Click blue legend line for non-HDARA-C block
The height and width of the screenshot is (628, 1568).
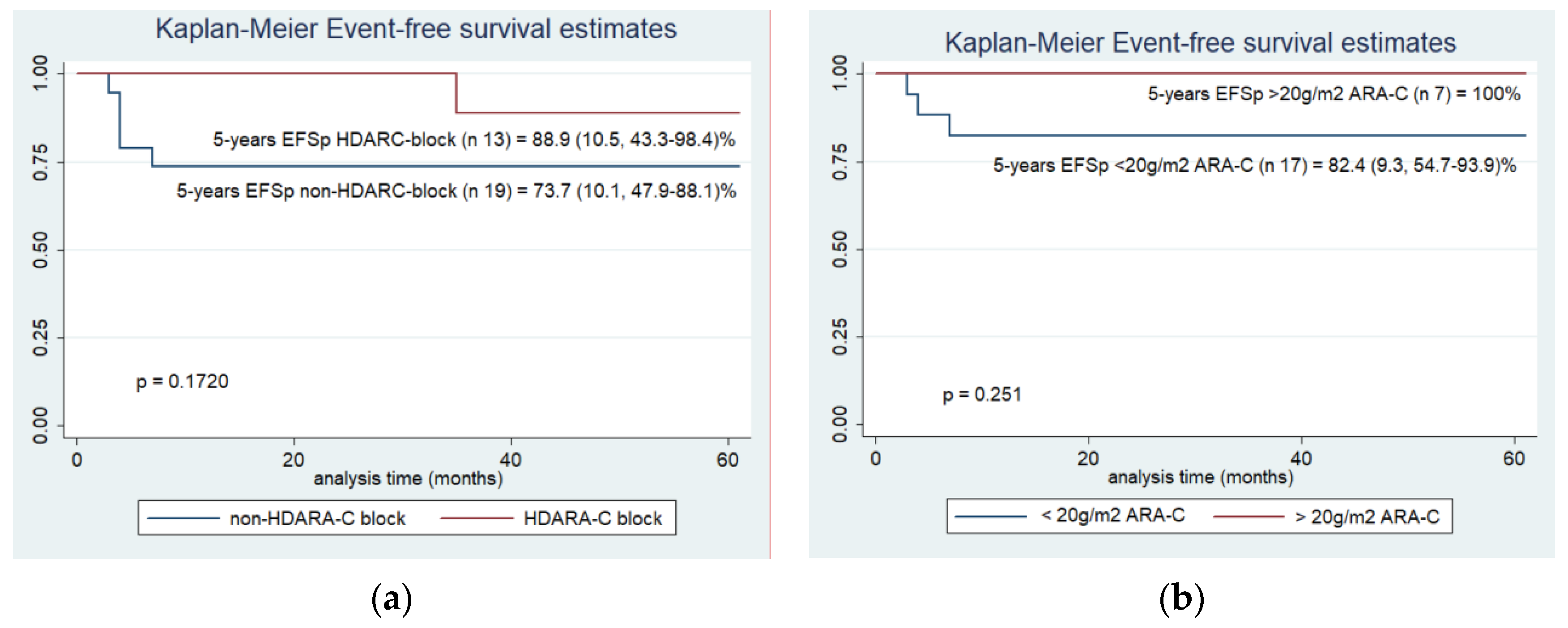(x=183, y=518)
